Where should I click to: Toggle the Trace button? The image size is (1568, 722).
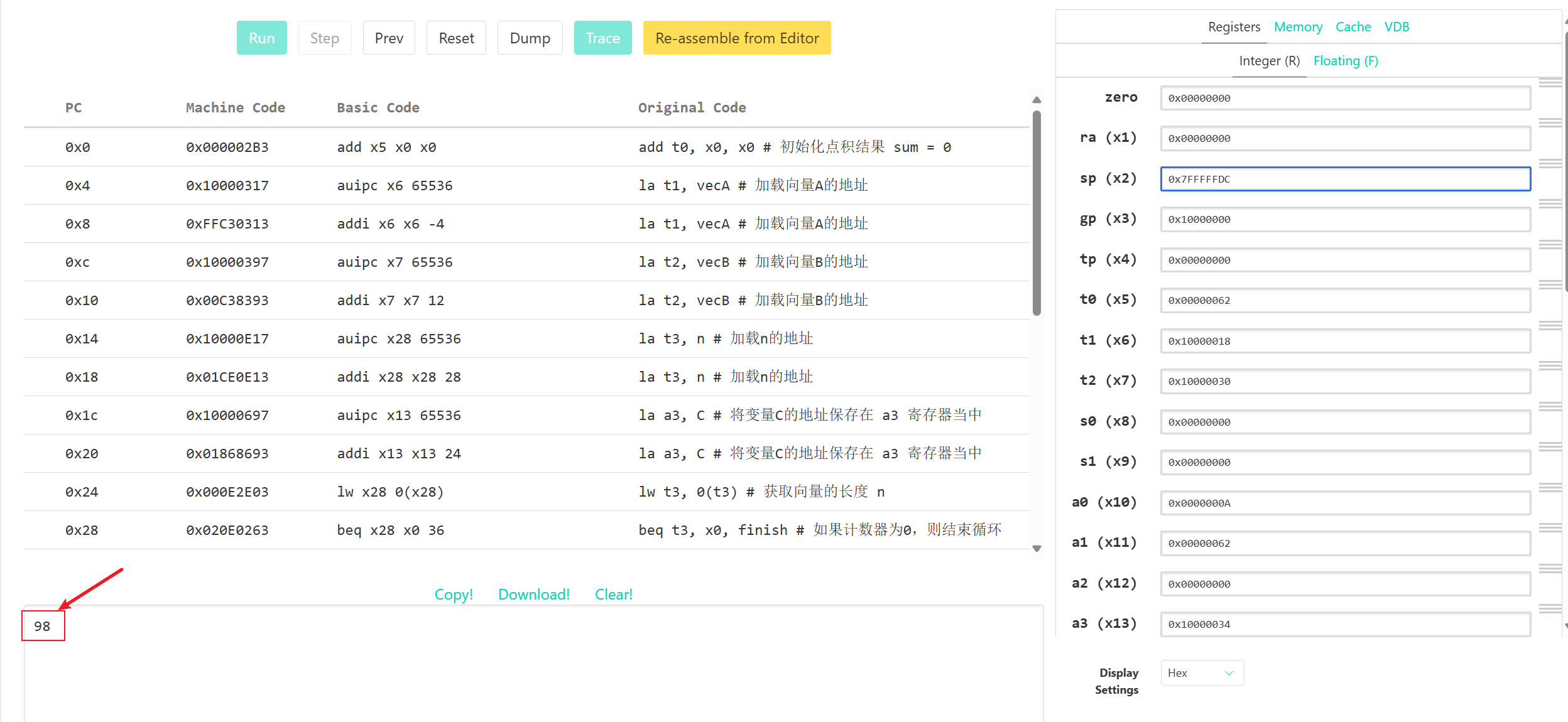point(602,38)
